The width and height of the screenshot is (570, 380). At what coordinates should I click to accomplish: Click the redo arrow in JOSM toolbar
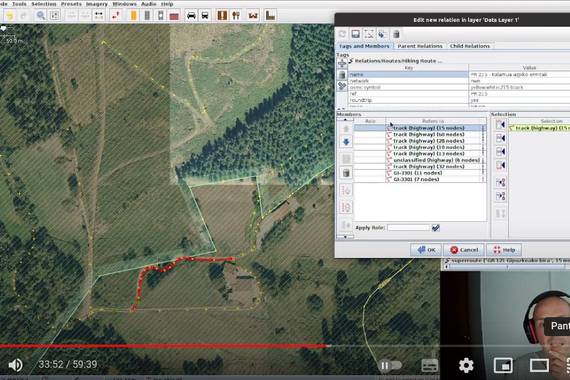pyautogui.click(x=24, y=15)
